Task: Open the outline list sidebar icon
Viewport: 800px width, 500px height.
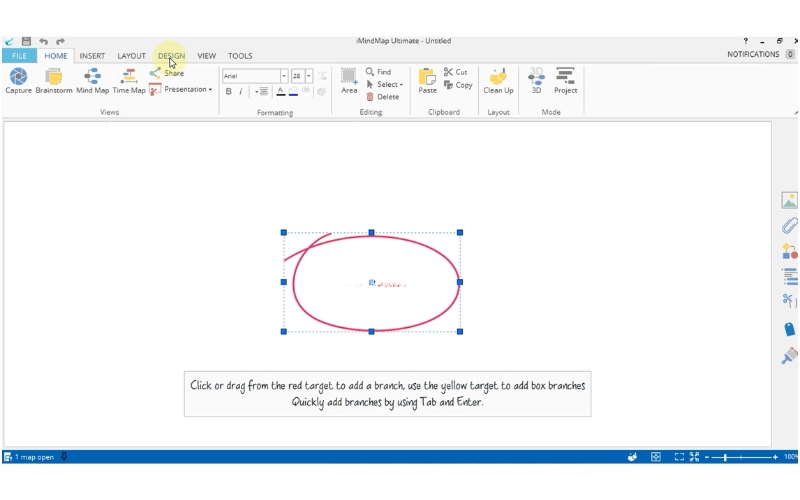Action: coord(789,277)
